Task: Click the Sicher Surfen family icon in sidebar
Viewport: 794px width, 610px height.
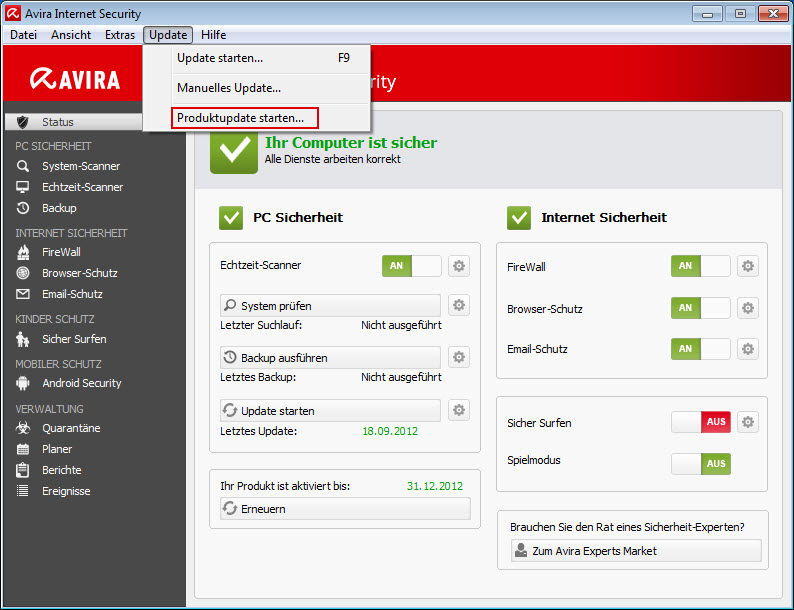Action: pyautogui.click(x=23, y=339)
